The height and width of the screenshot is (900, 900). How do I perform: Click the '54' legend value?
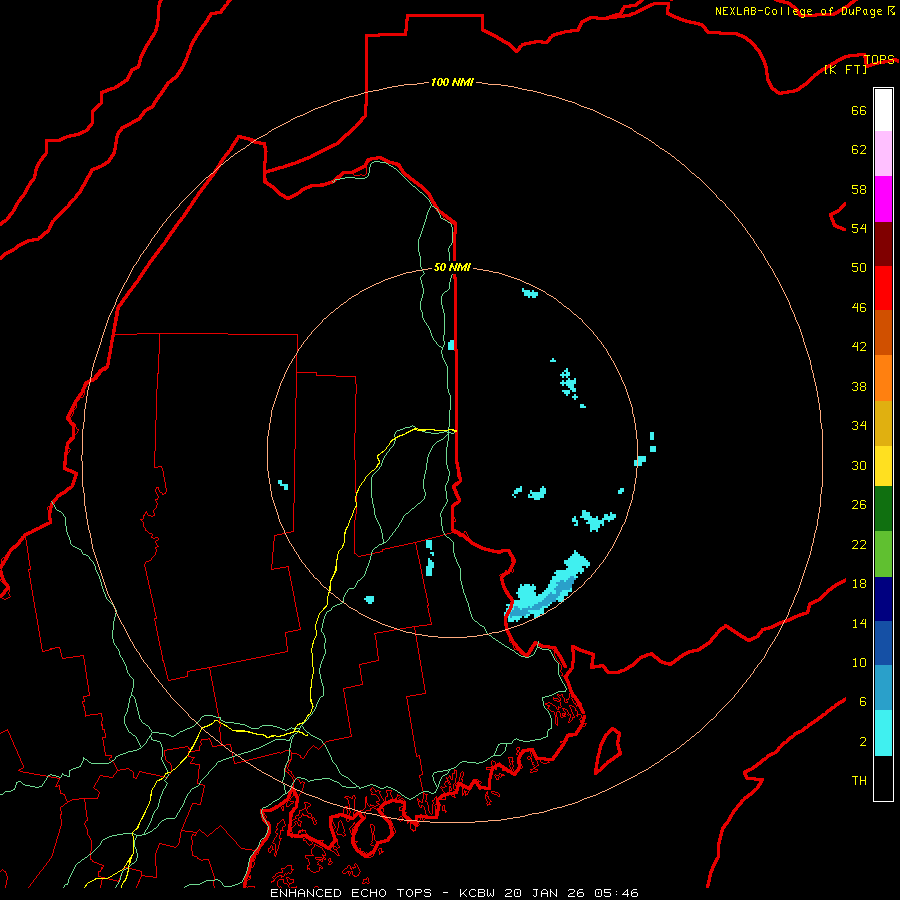coord(859,228)
